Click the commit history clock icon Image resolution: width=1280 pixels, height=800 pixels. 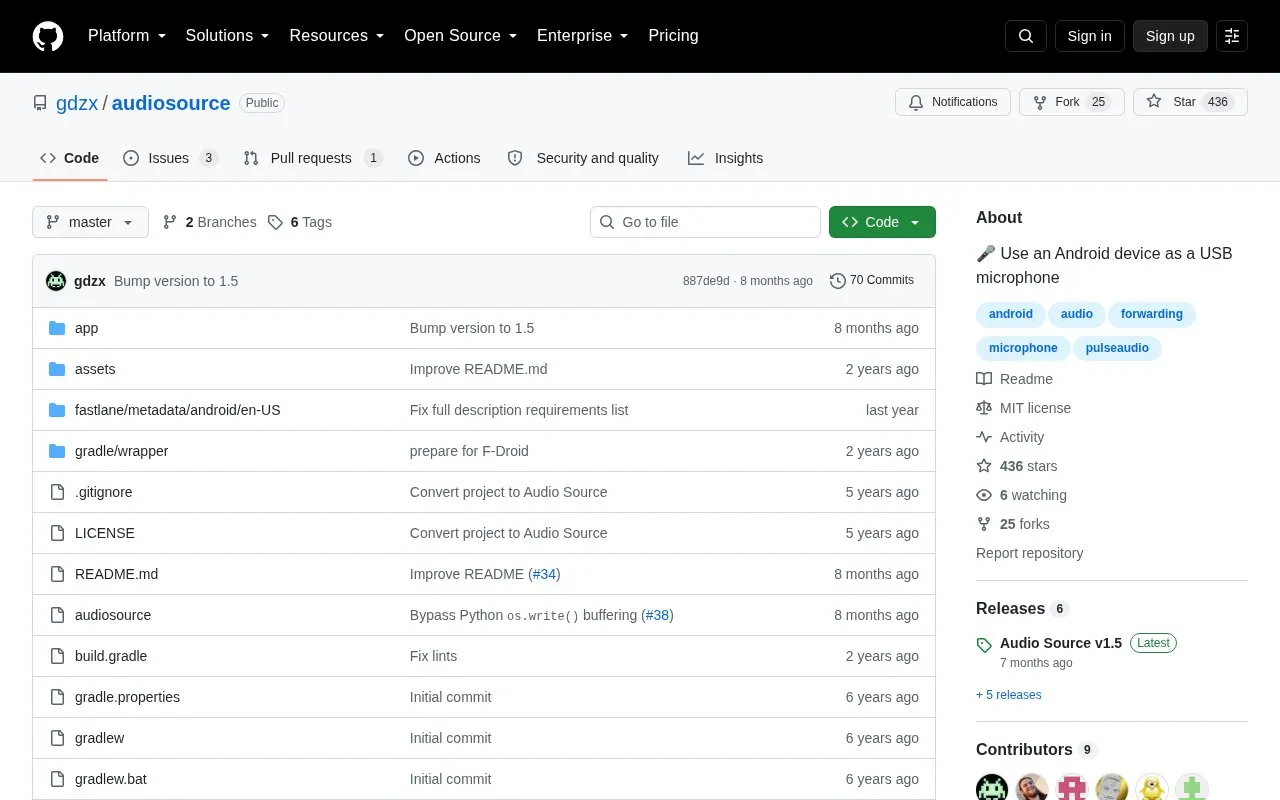click(x=838, y=281)
